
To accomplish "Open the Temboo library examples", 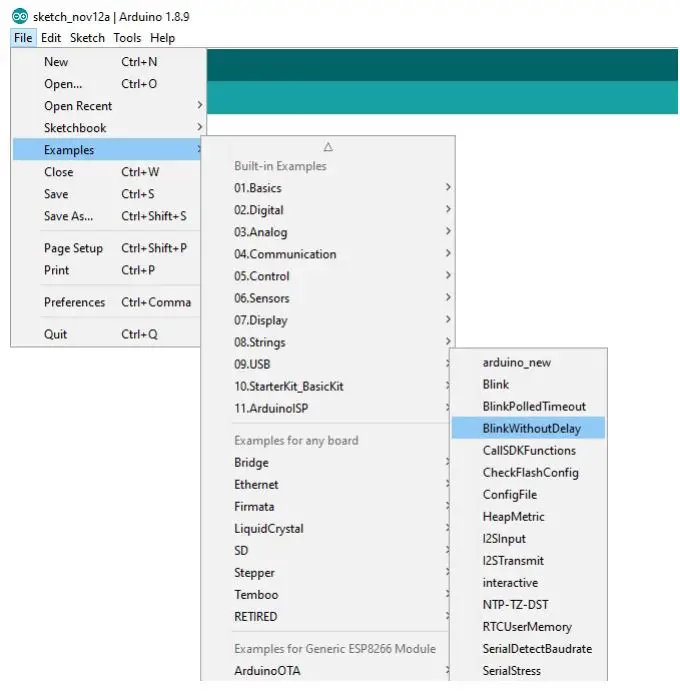I will 326,595.
